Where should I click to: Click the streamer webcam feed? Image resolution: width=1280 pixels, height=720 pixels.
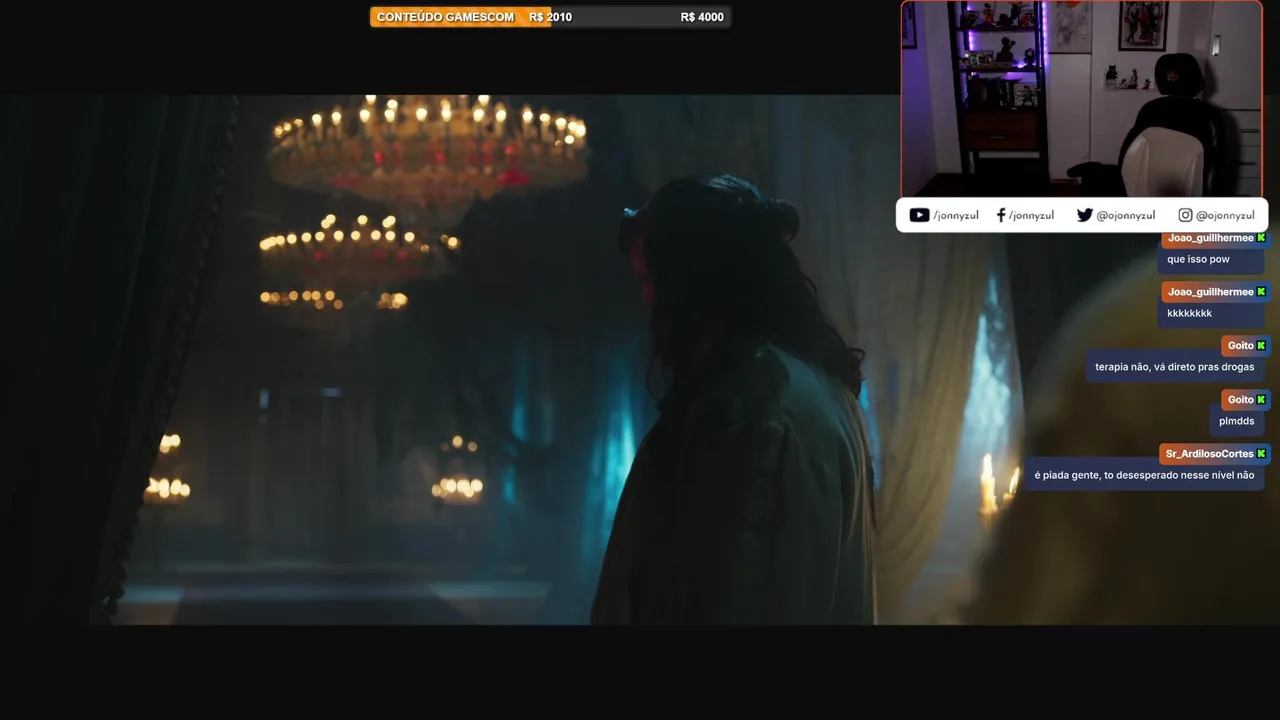pyautogui.click(x=1082, y=99)
